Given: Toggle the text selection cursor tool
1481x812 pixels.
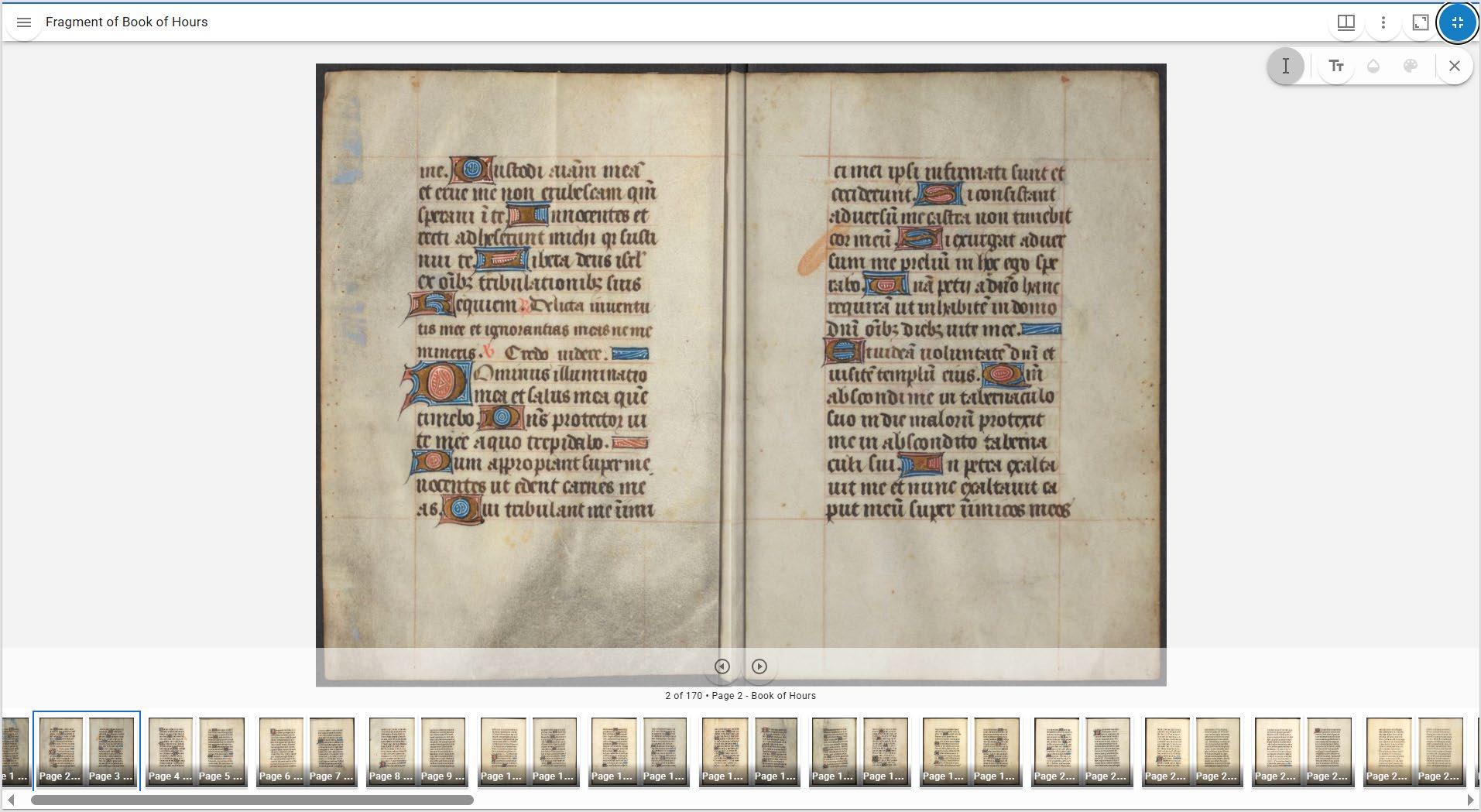Looking at the screenshot, I should 1286,67.
